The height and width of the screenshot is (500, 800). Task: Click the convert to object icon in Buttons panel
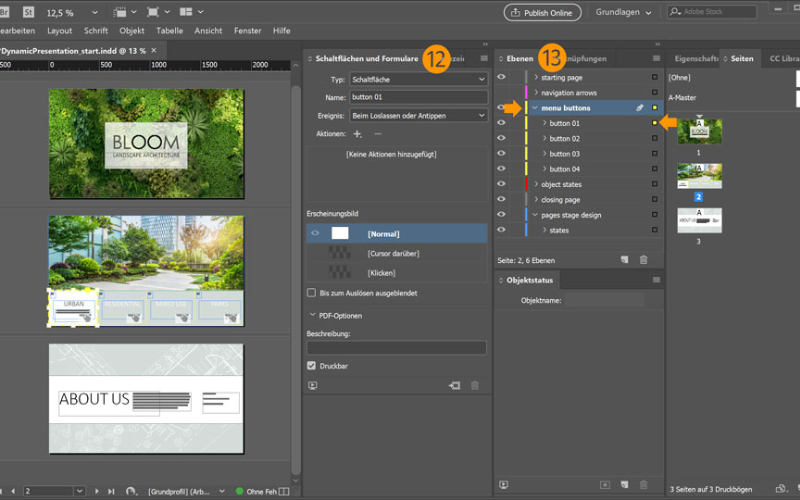coord(453,385)
